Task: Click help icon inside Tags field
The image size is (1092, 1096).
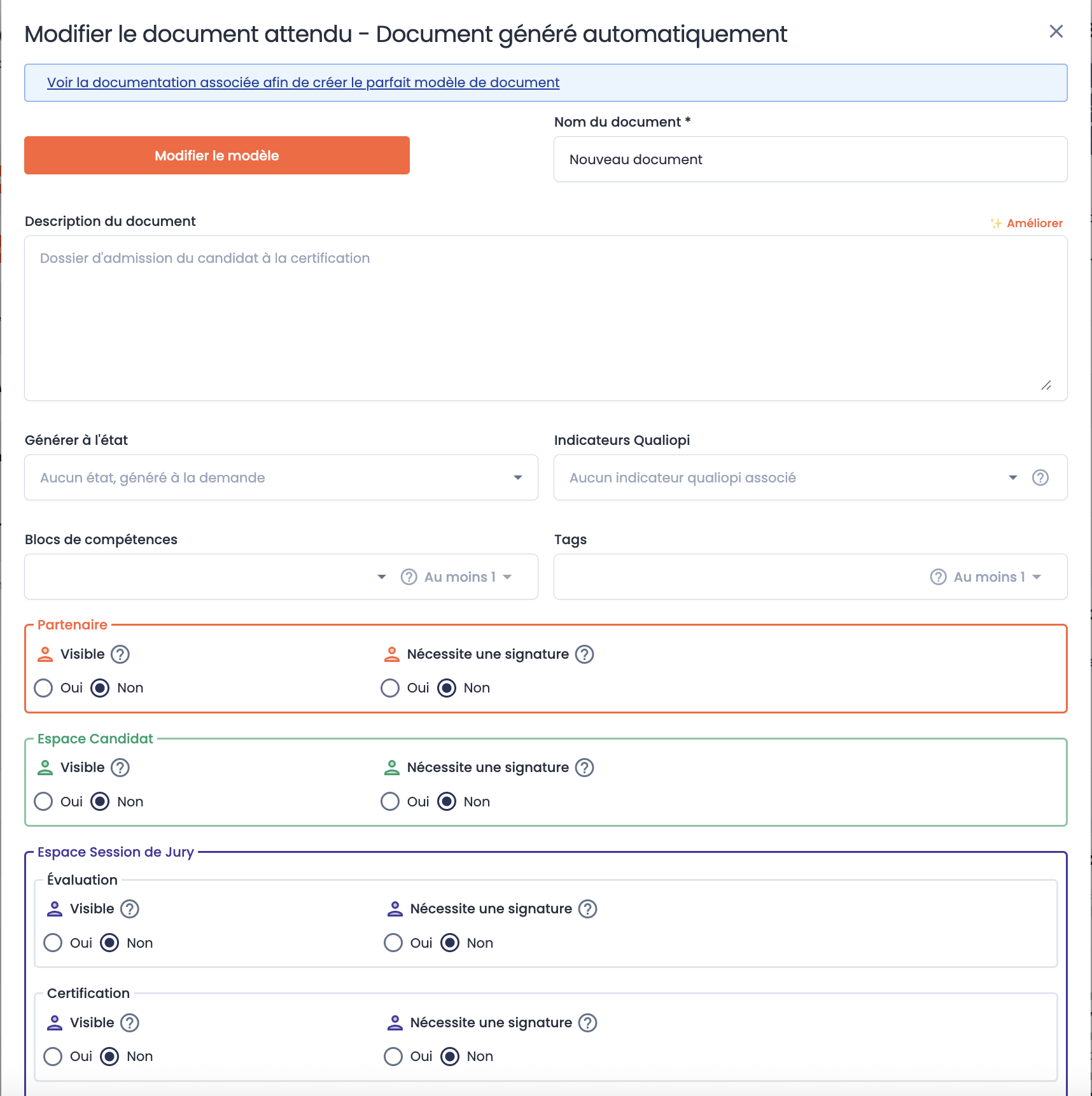Action: (938, 577)
